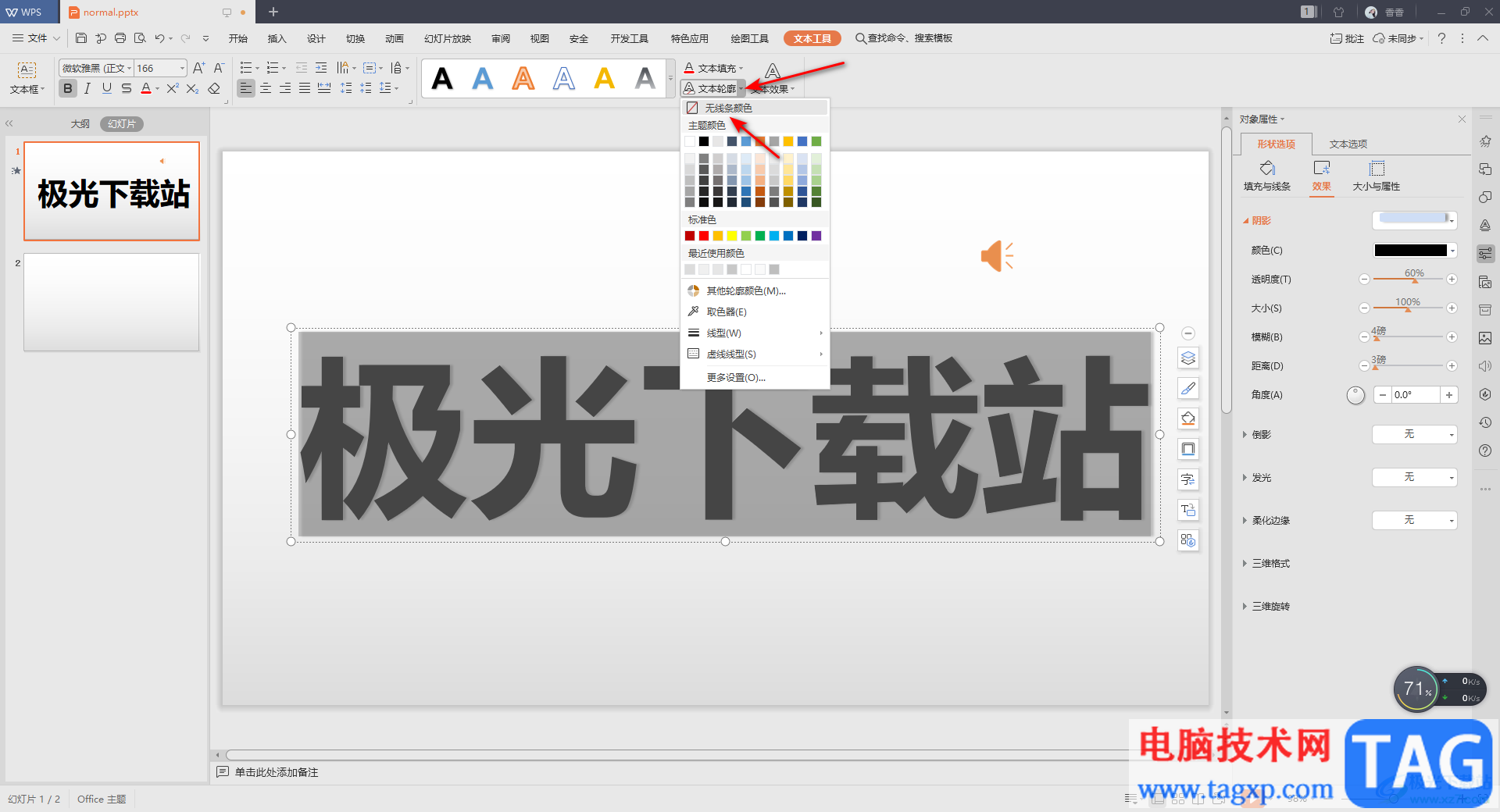Click the save icon in toolbar

click(x=81, y=37)
